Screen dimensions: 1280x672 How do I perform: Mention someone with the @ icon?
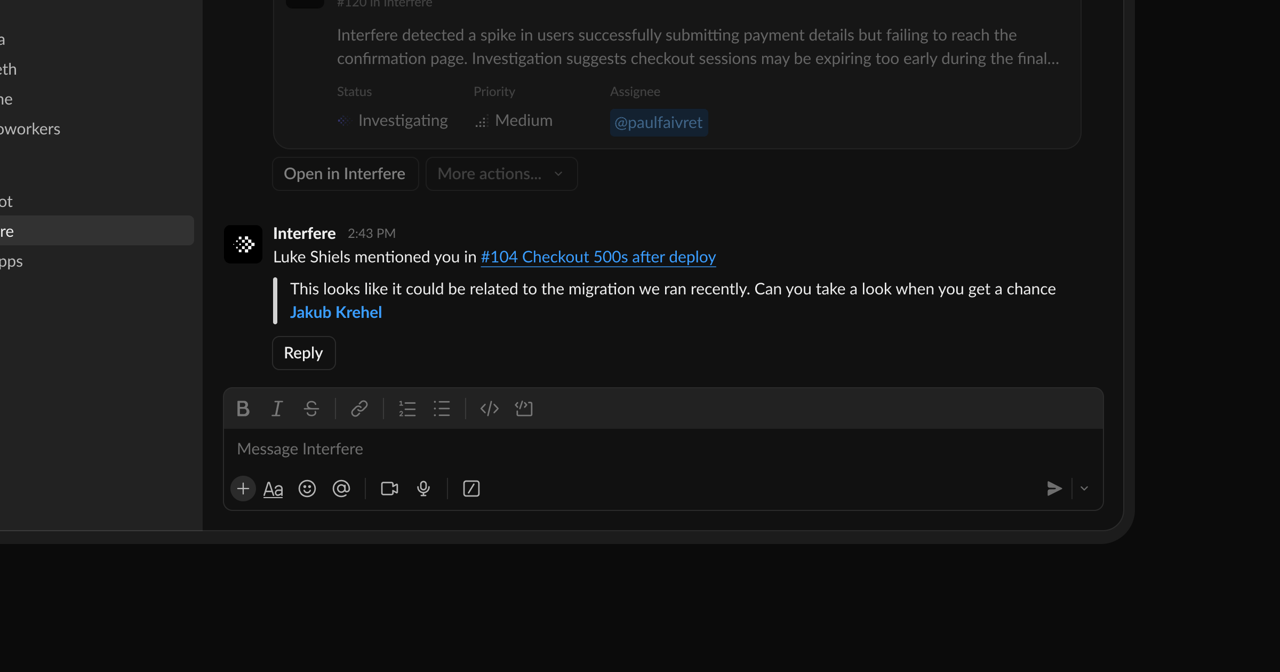[x=341, y=488]
